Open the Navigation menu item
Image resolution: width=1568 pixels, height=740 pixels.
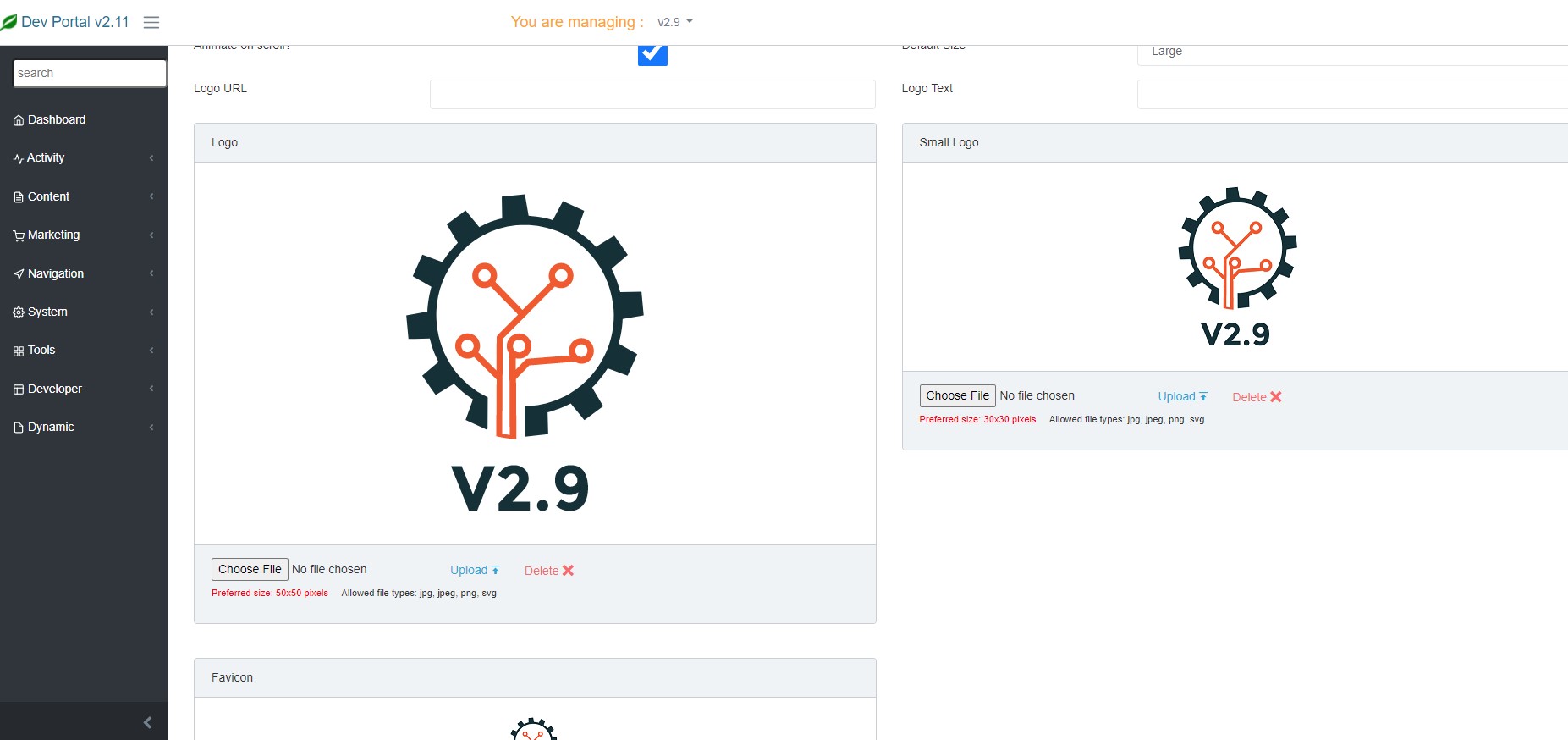(x=56, y=273)
